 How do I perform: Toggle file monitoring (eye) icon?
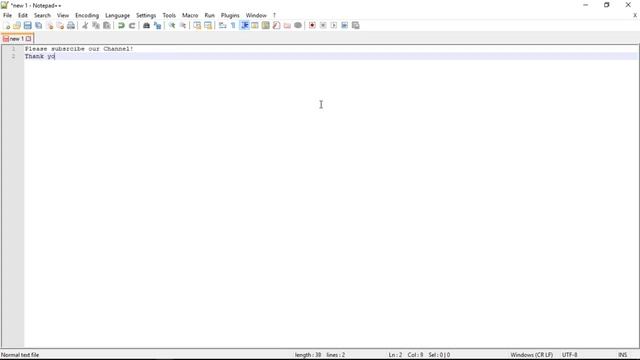(x=298, y=25)
